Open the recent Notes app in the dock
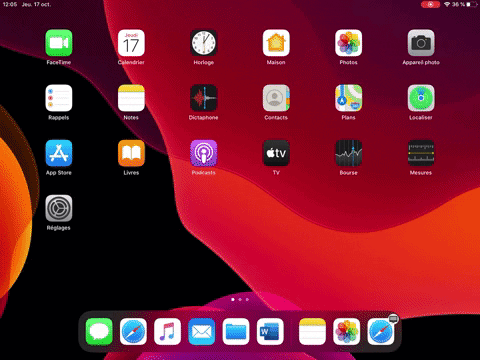 [x=312, y=332]
